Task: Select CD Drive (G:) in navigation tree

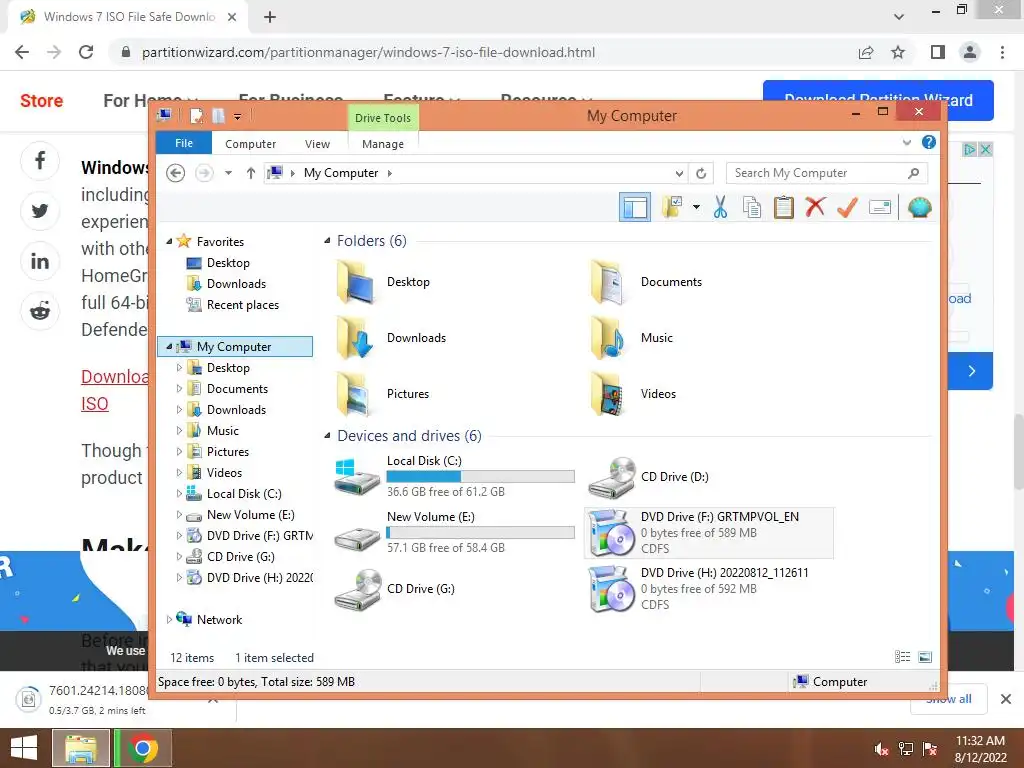Action: (240, 556)
